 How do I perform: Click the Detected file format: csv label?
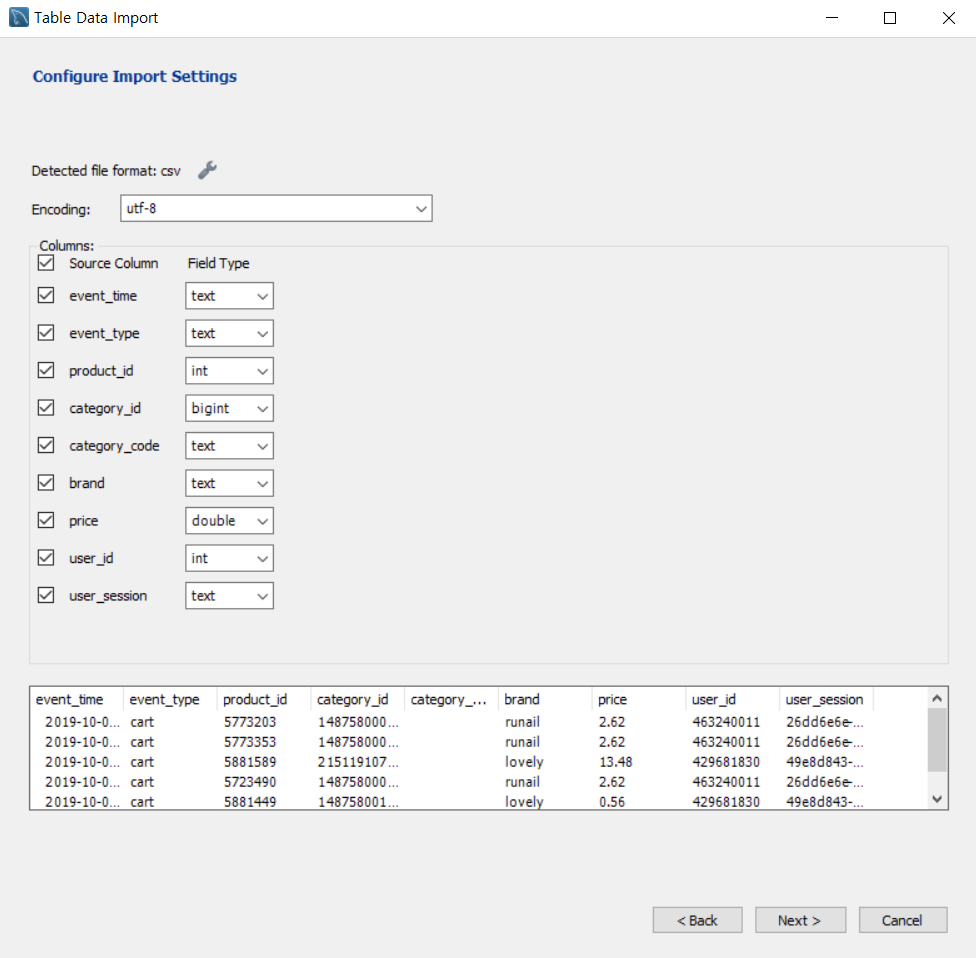(106, 171)
